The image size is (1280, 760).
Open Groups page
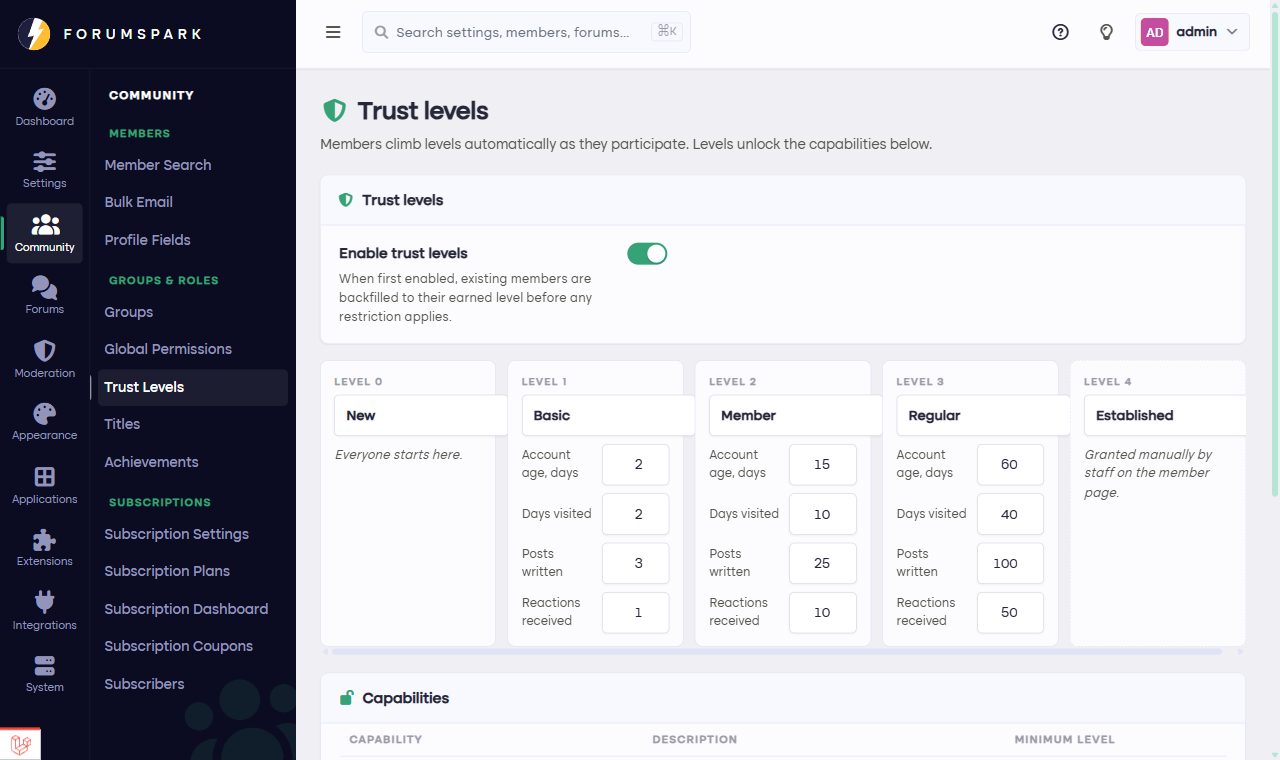(129, 312)
